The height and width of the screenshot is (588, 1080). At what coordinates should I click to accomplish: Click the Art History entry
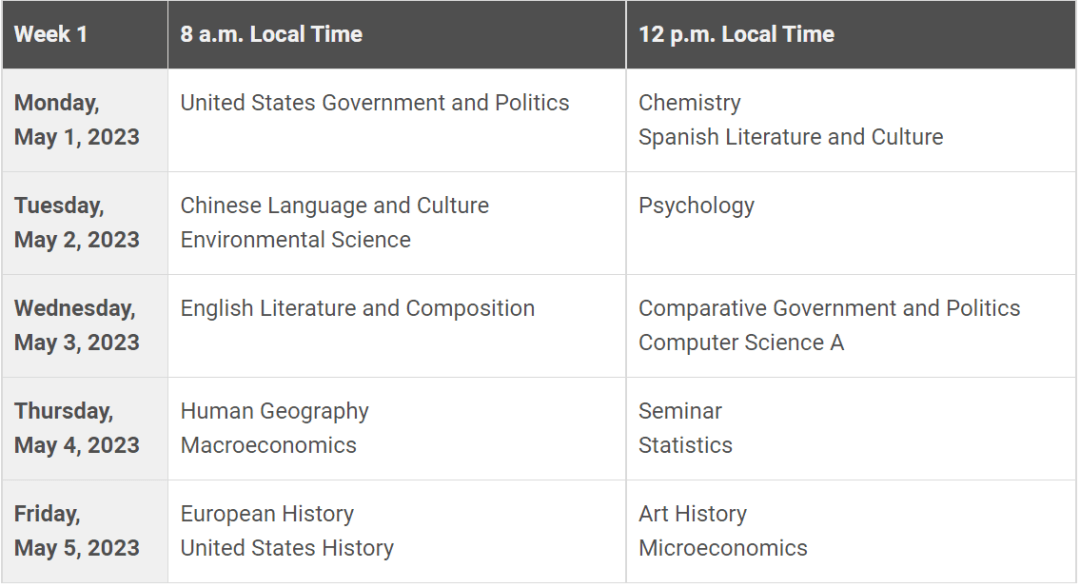(x=693, y=514)
